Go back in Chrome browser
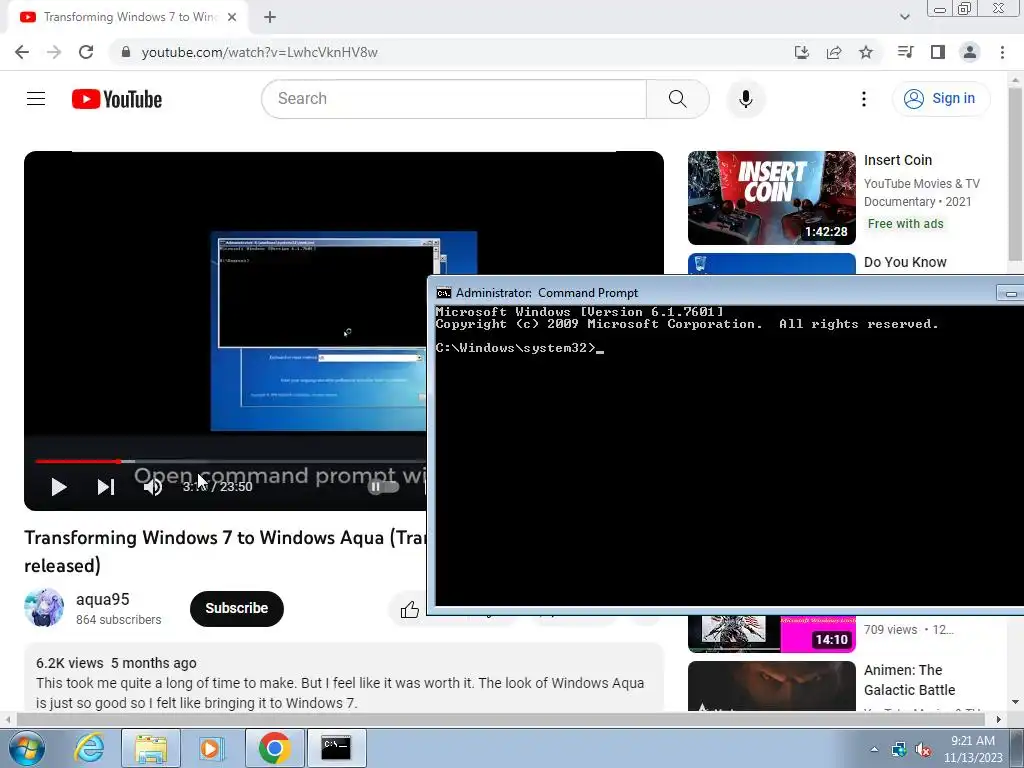The image size is (1024, 768). (22, 52)
